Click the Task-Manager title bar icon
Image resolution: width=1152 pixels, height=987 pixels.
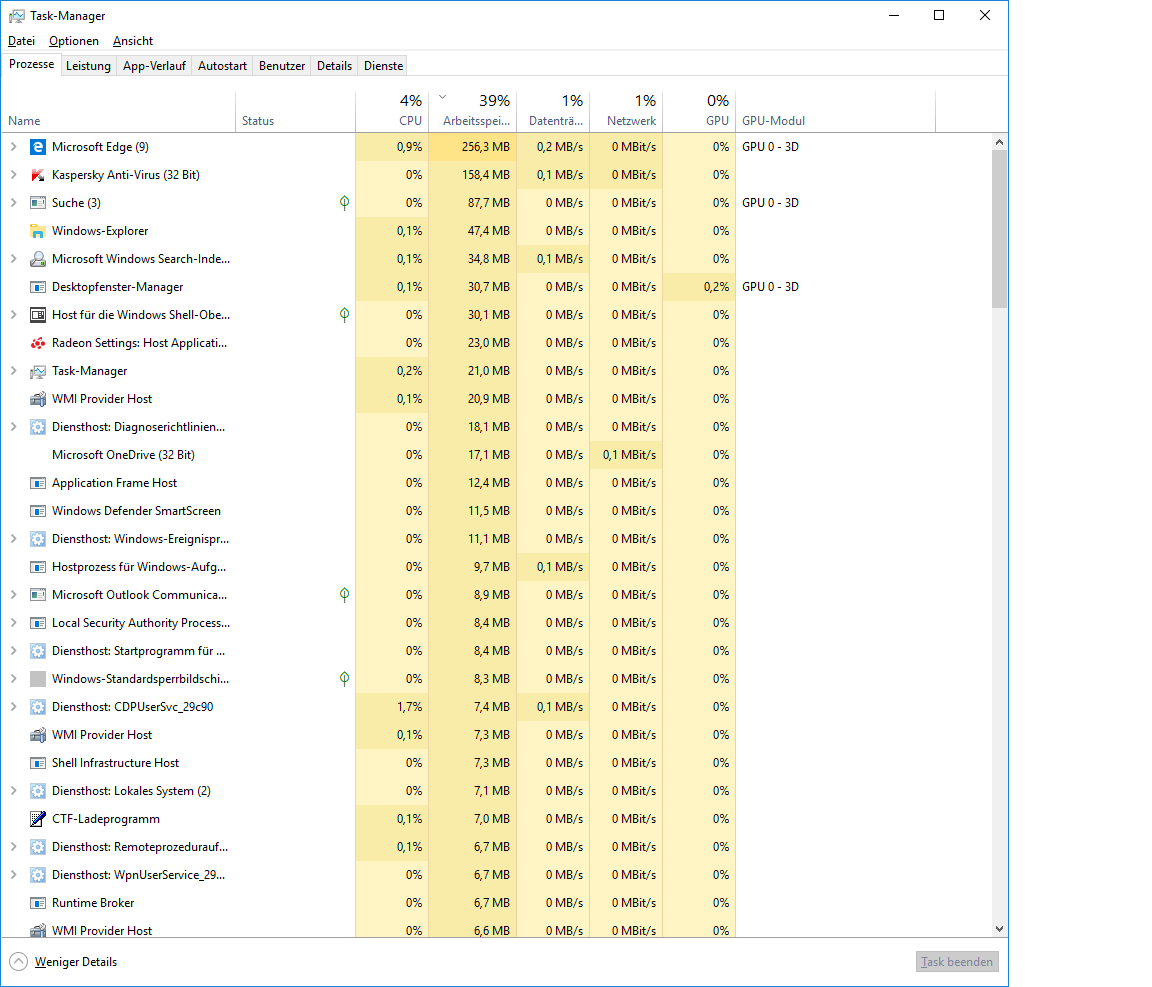(16, 15)
